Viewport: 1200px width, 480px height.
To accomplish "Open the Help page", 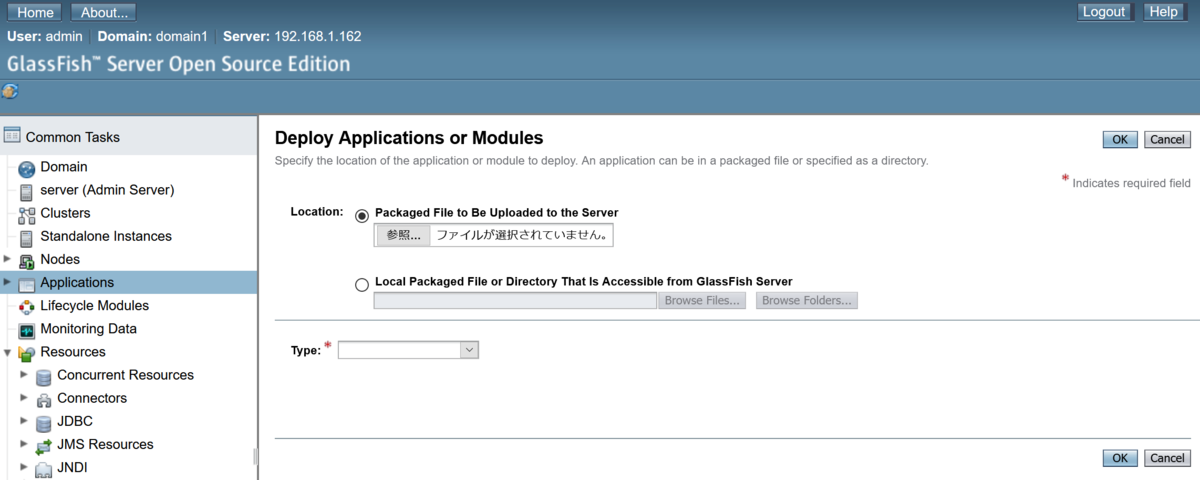I will 1163,12.
